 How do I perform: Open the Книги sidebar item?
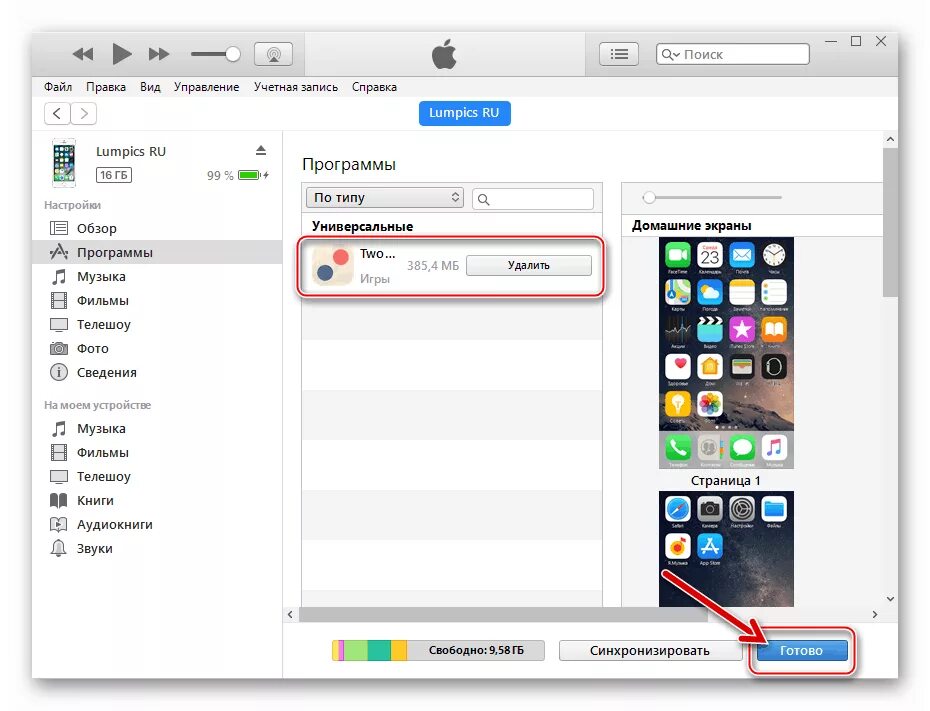pos(157,500)
